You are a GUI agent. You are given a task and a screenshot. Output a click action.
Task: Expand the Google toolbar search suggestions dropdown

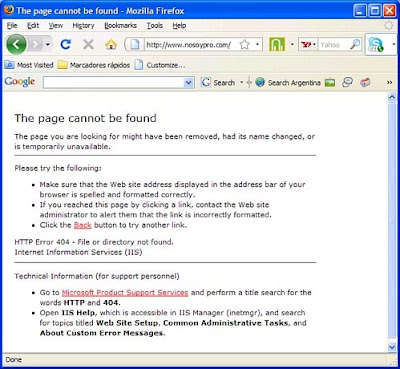[x=189, y=83]
